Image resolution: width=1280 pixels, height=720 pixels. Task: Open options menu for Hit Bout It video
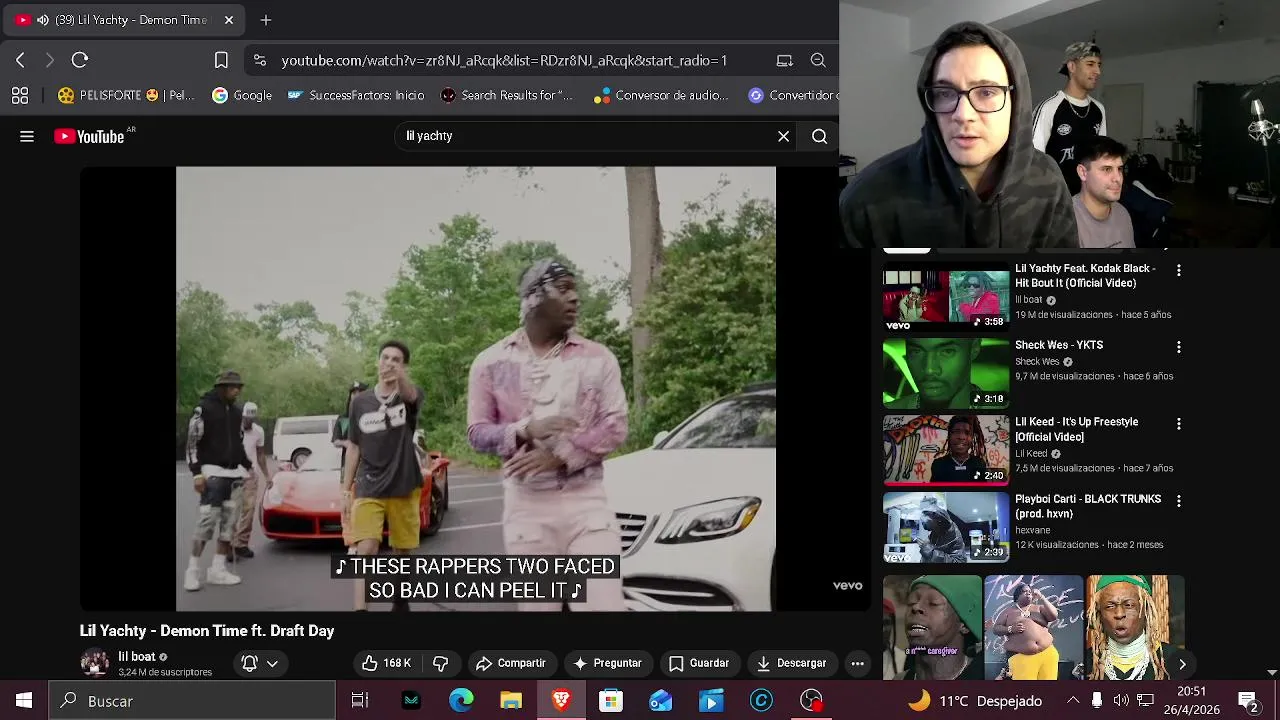[x=1179, y=270]
